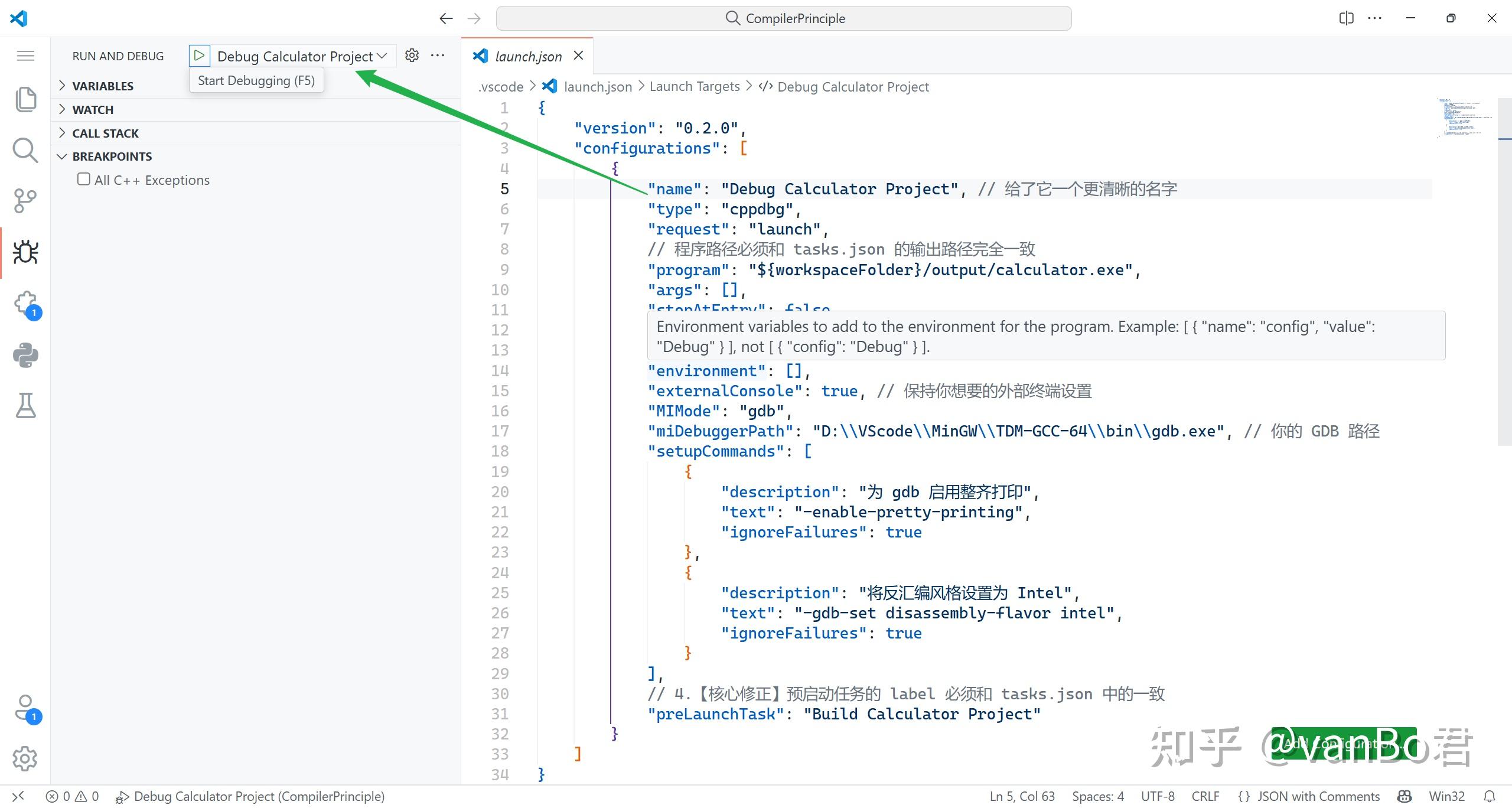Open the Explorer panel in activity bar

coord(25,99)
